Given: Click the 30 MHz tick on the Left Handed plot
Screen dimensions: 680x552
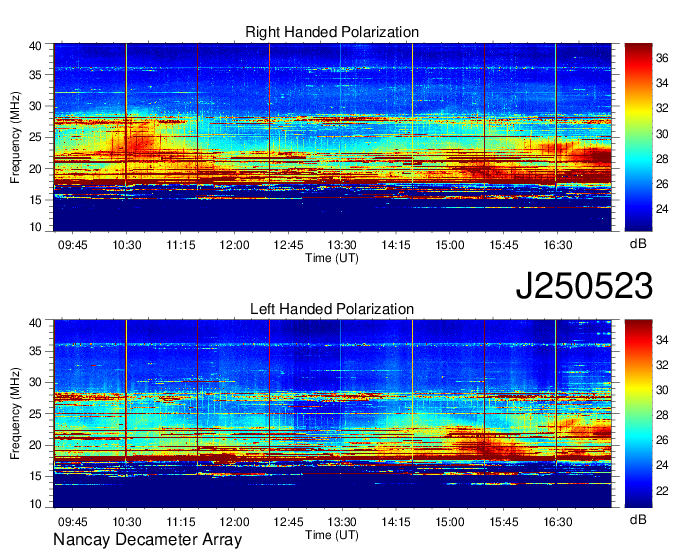Looking at the screenshot, I should [x=35, y=382].
